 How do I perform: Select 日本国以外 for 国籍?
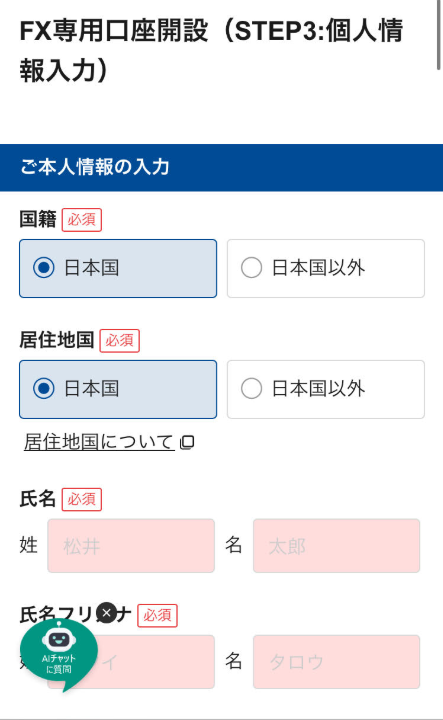(x=326, y=269)
